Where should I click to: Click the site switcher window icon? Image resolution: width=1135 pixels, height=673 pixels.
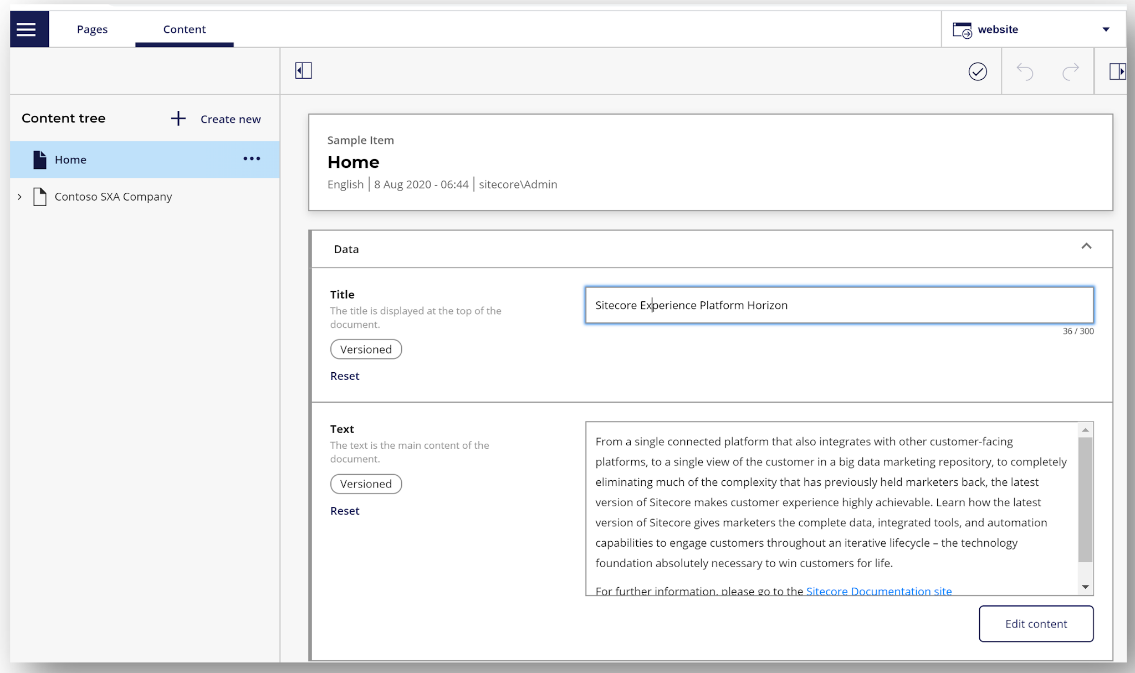[962, 30]
